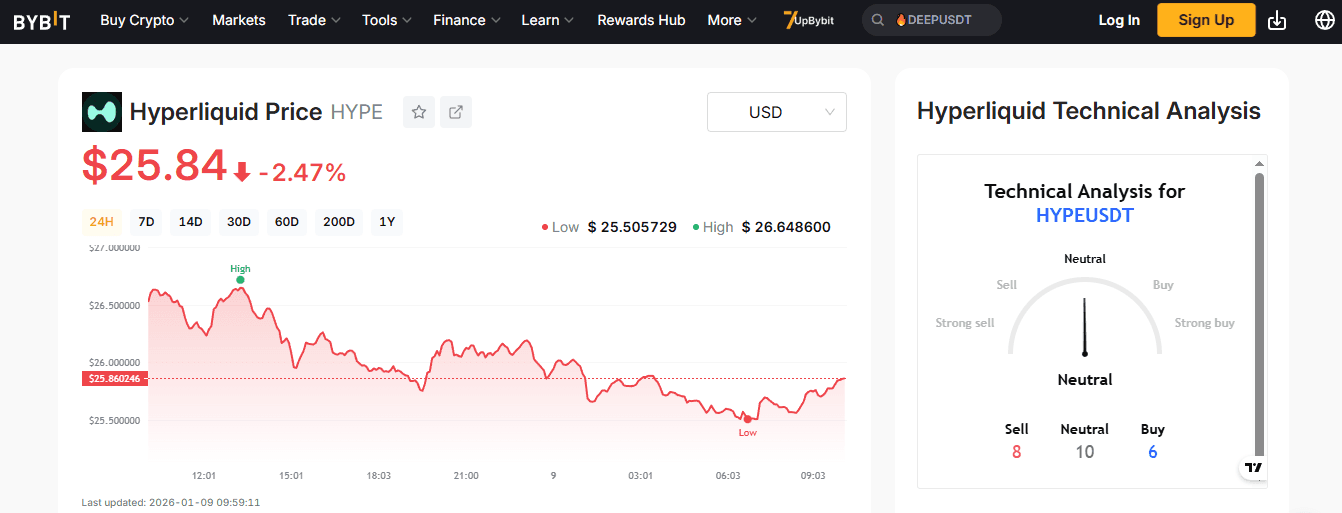Image resolution: width=1342 pixels, height=513 pixels.
Task: Open the Learn dropdown menu
Action: (548, 20)
